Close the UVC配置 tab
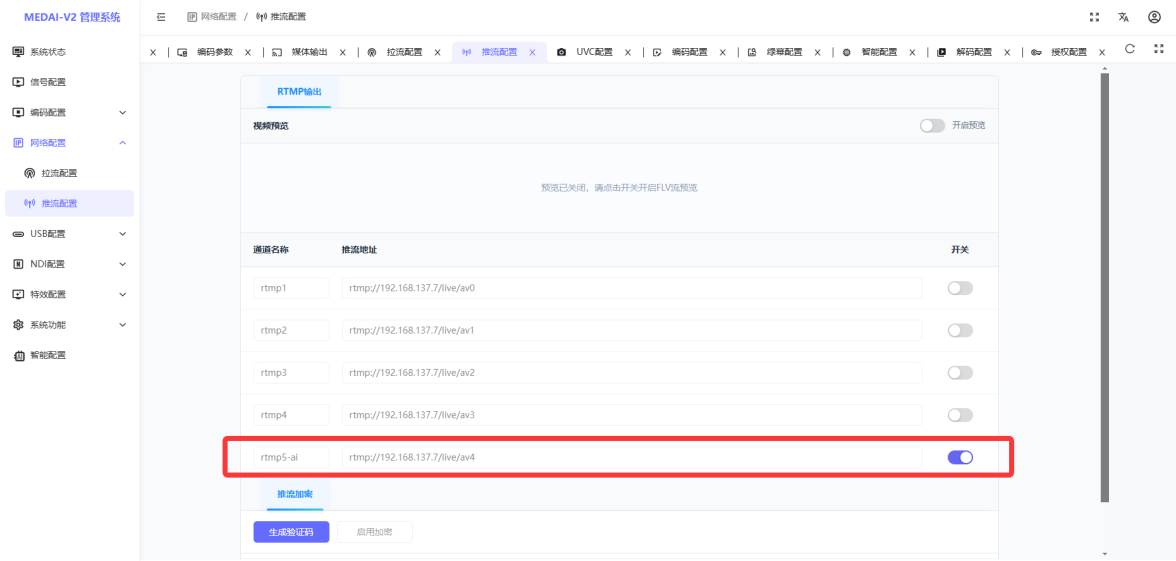This screenshot has height=561, width=1176. pyautogui.click(x=628, y=52)
